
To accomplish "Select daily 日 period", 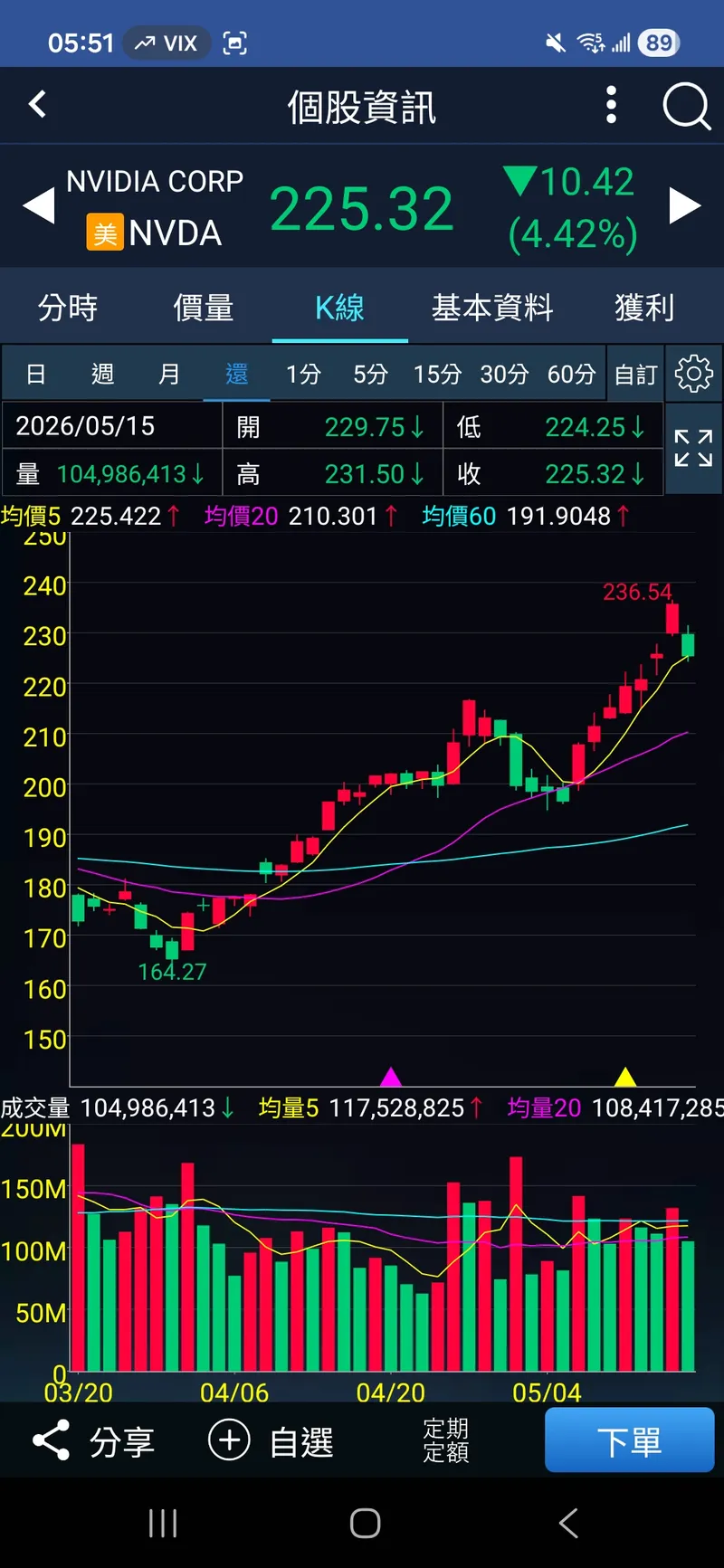I will tap(36, 374).
